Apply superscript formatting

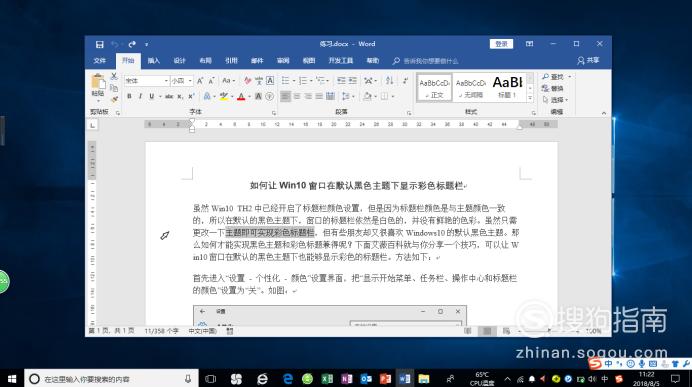[191, 96]
